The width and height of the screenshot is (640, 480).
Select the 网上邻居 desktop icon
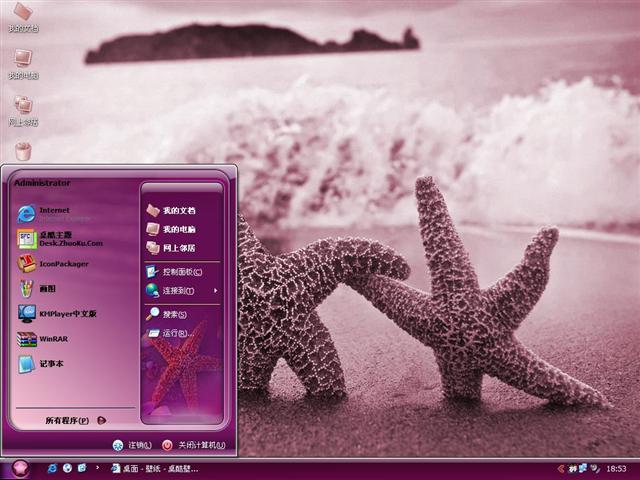click(x=22, y=108)
